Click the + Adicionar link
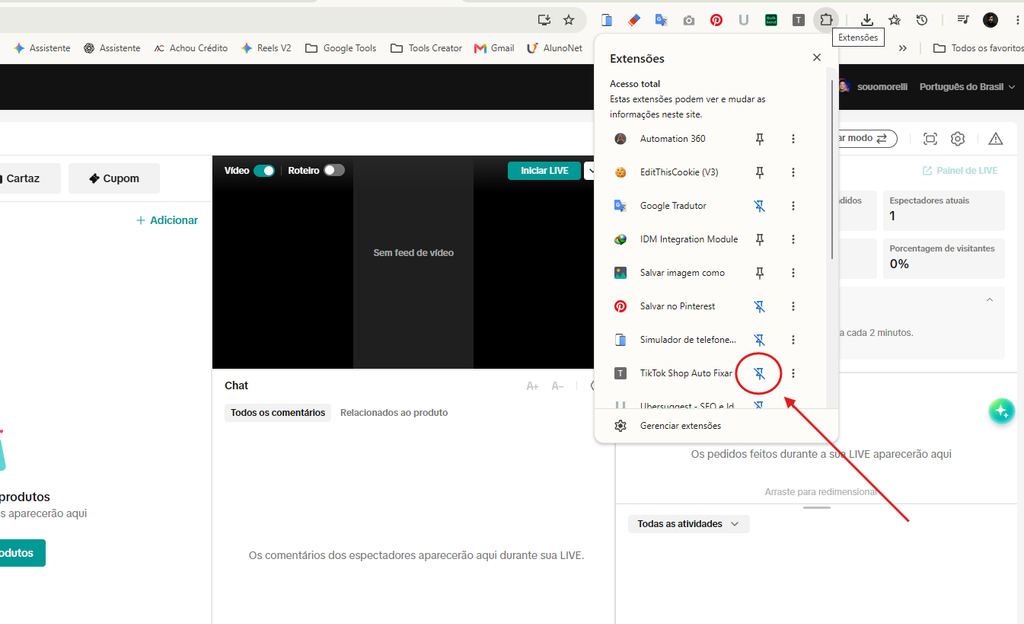 [167, 221]
